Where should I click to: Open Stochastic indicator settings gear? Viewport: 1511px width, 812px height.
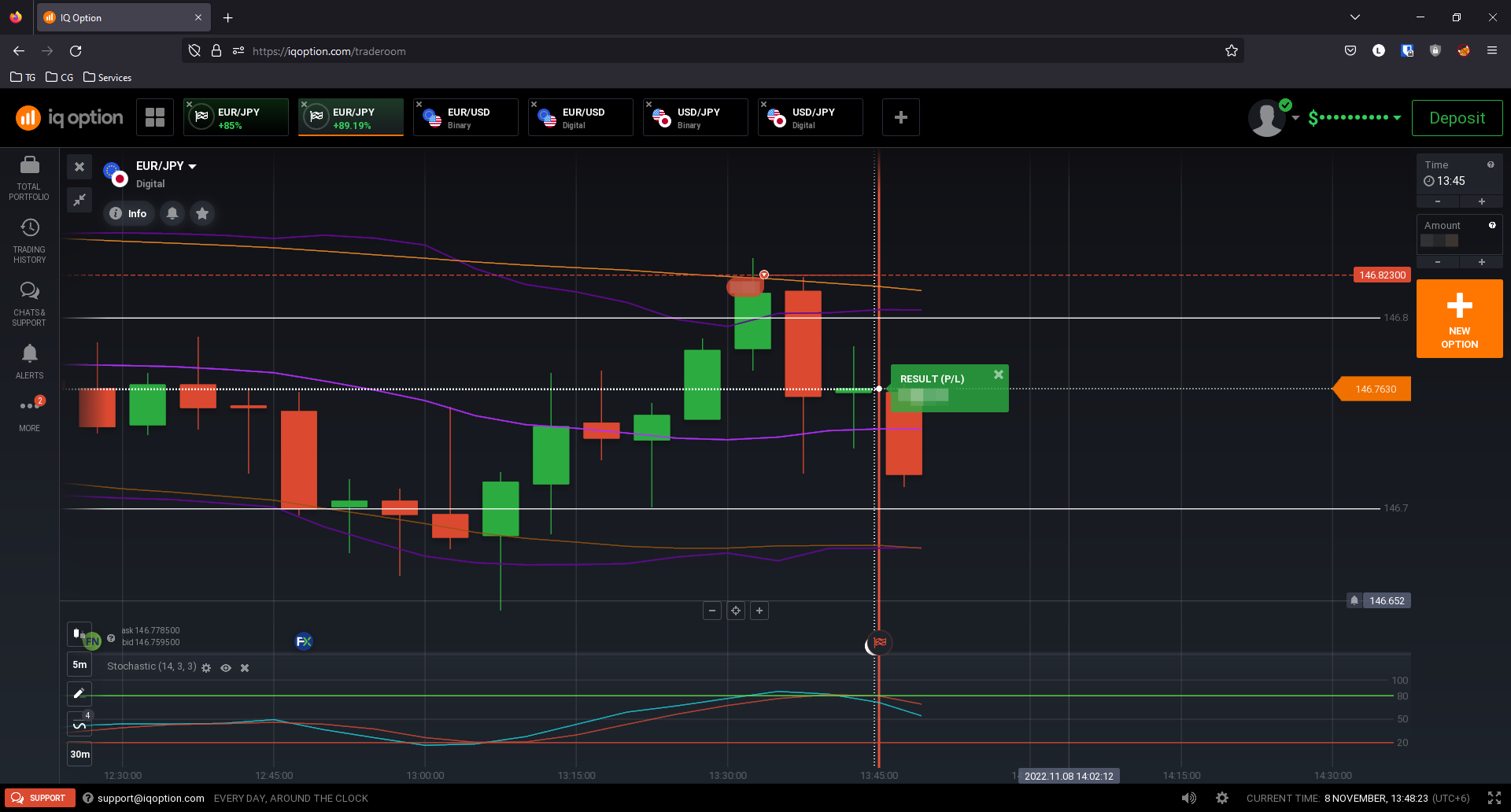[x=206, y=667]
